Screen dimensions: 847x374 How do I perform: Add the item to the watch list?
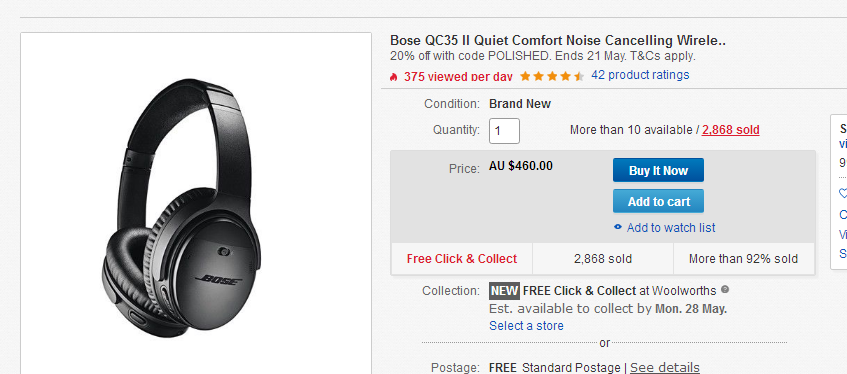pyautogui.click(x=671, y=228)
